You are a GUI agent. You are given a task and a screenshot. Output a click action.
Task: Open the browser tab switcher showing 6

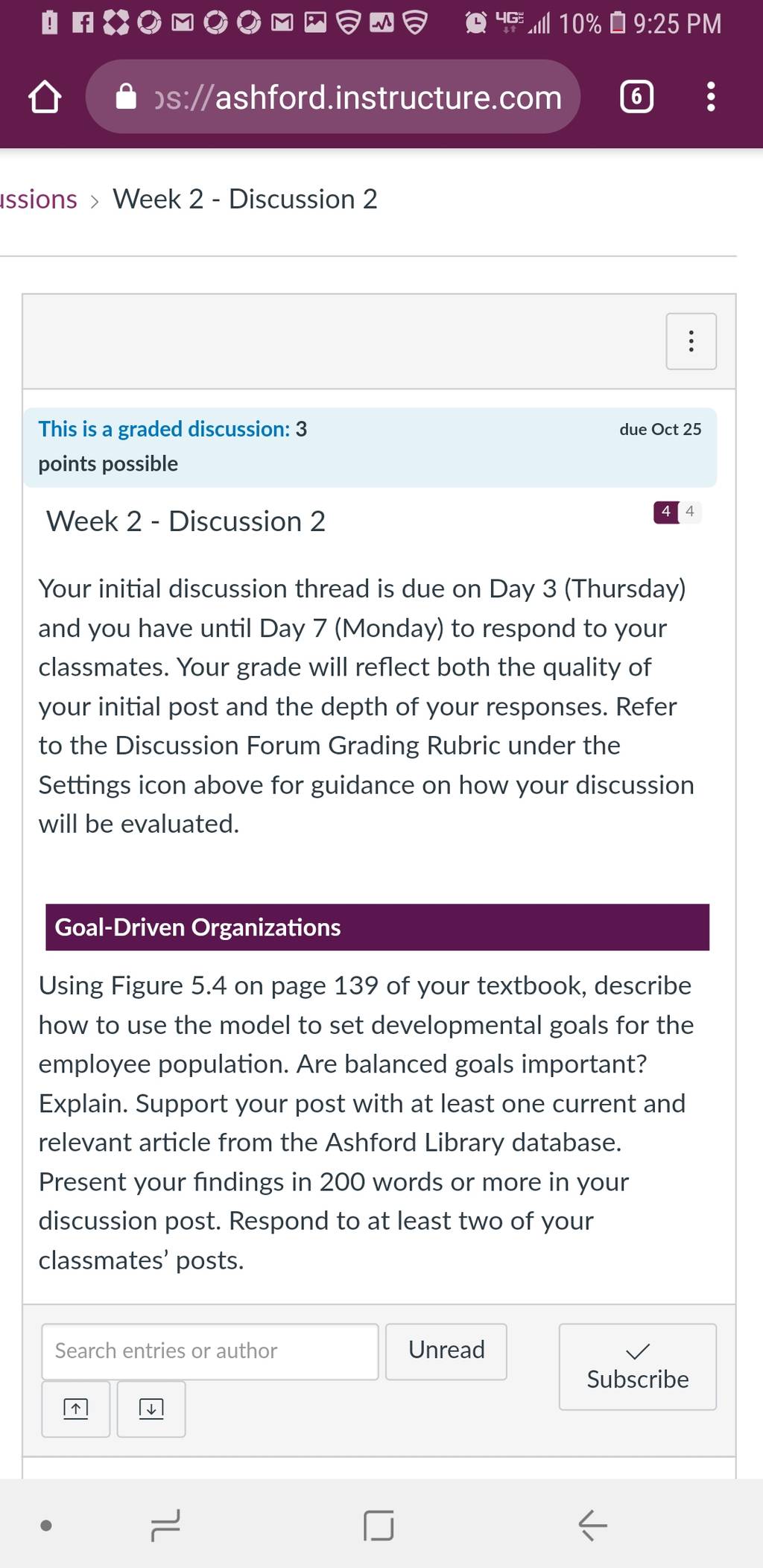(x=636, y=97)
